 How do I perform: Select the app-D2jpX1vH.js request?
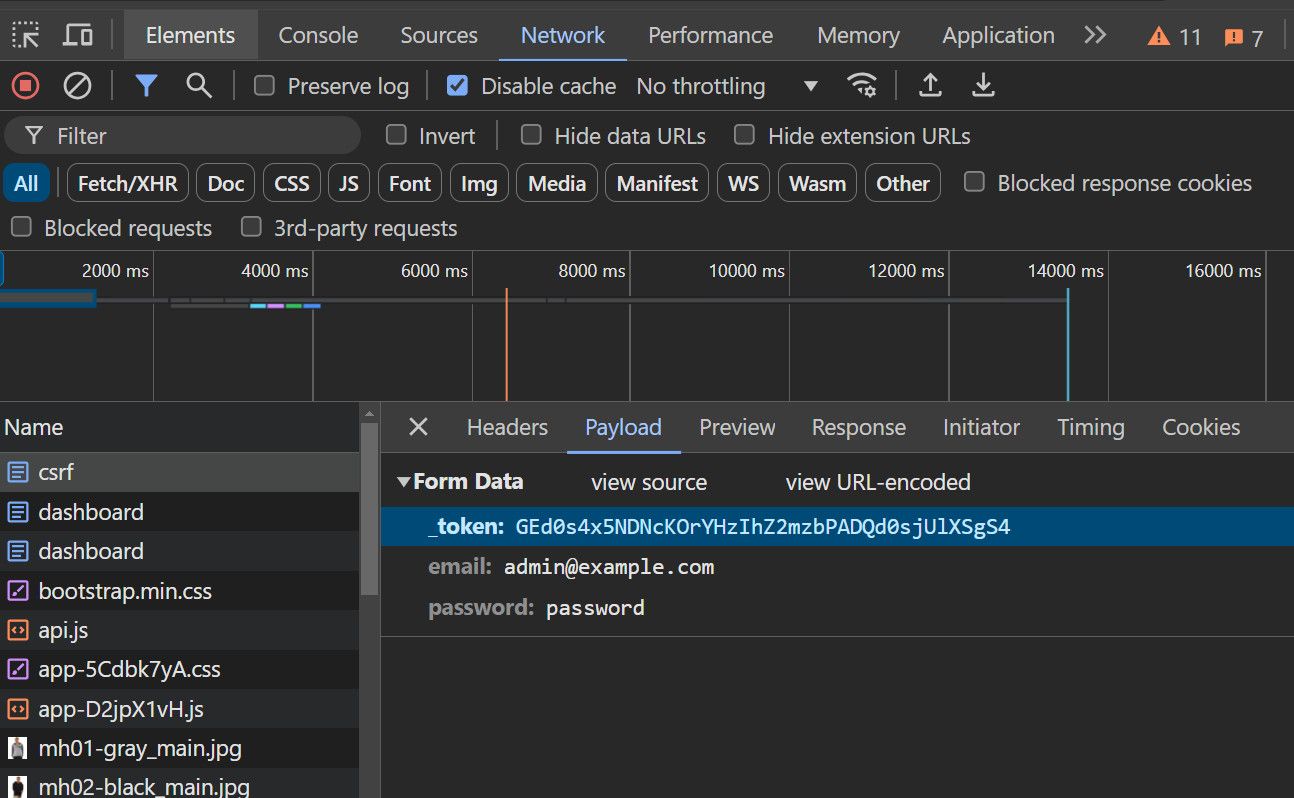pos(179,709)
